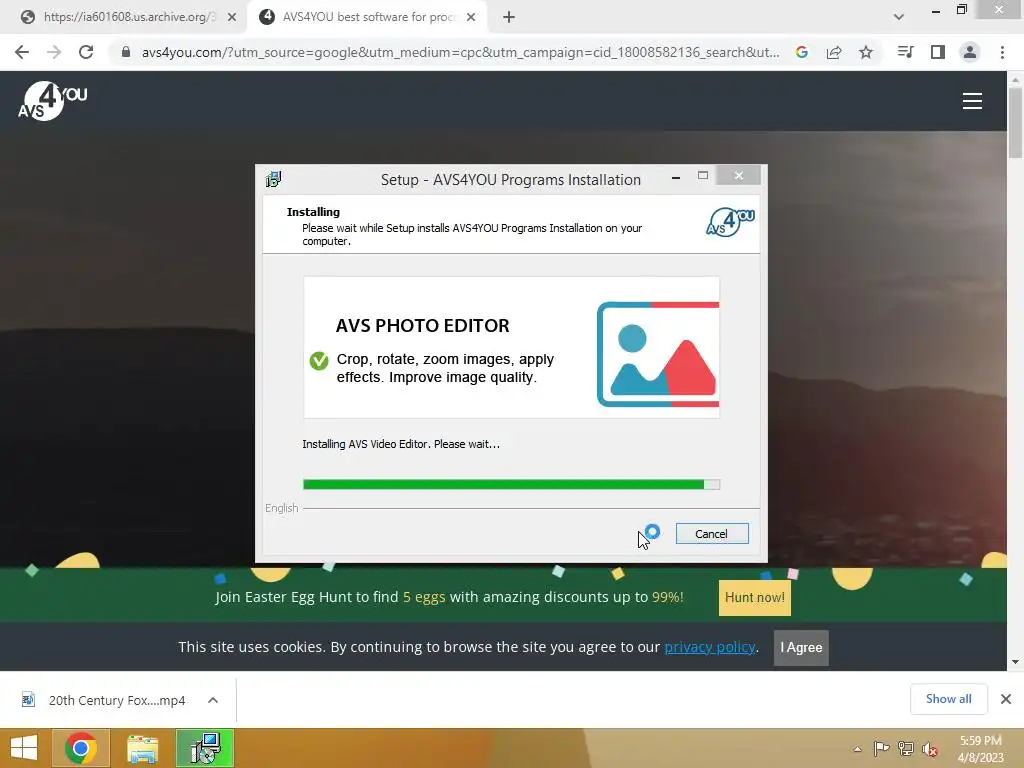Expand the 20th Century Fox download options arrow

click(213, 700)
